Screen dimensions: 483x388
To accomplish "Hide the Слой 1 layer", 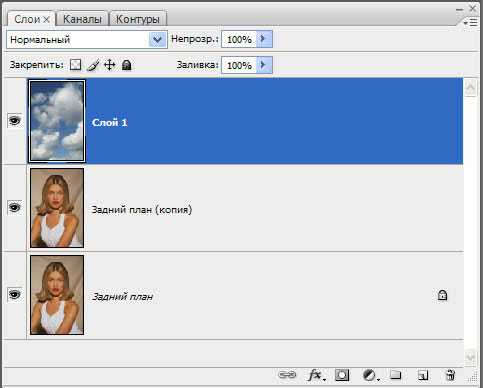I will (14, 120).
